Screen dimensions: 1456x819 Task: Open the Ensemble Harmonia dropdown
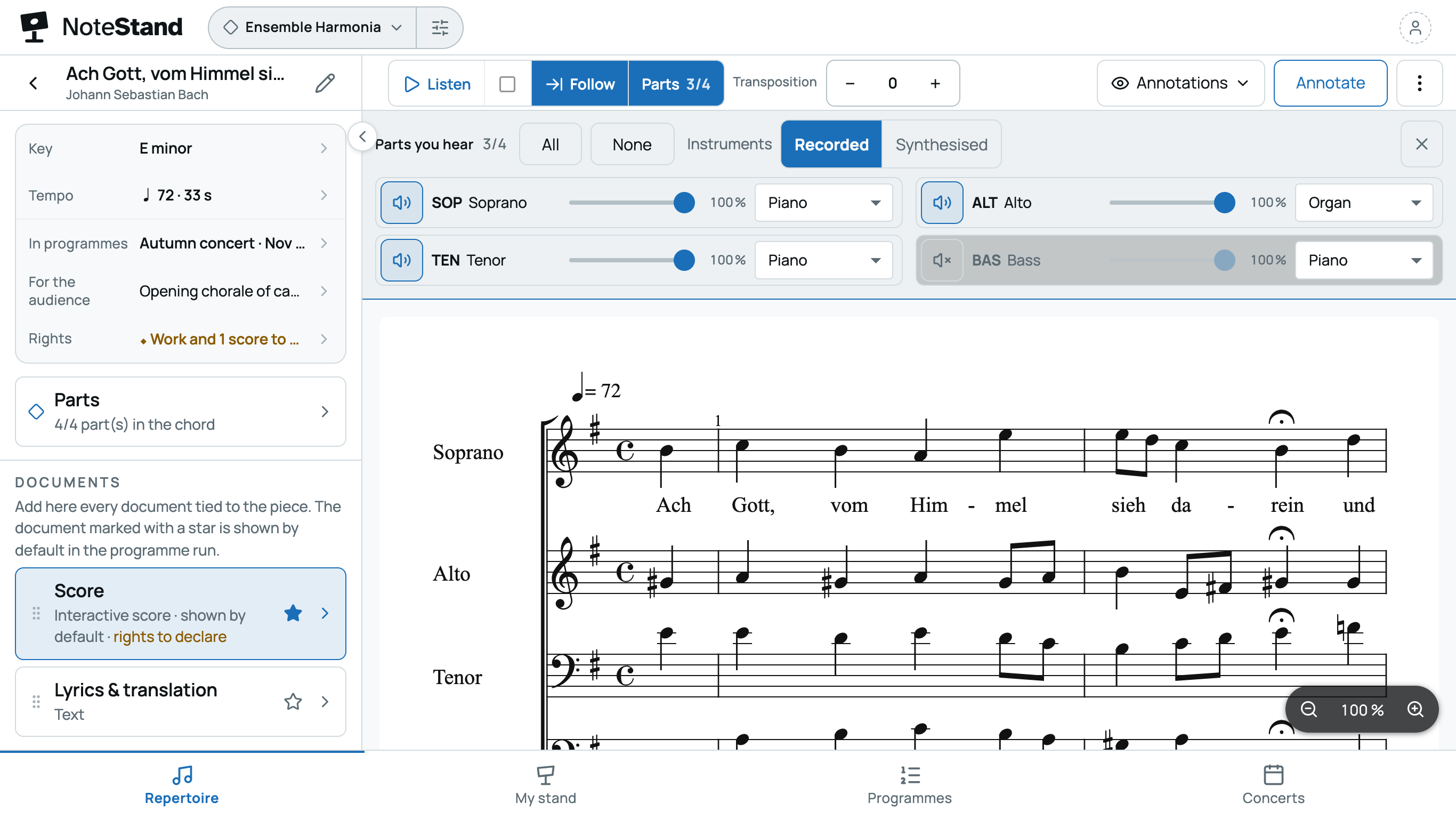[x=312, y=27]
